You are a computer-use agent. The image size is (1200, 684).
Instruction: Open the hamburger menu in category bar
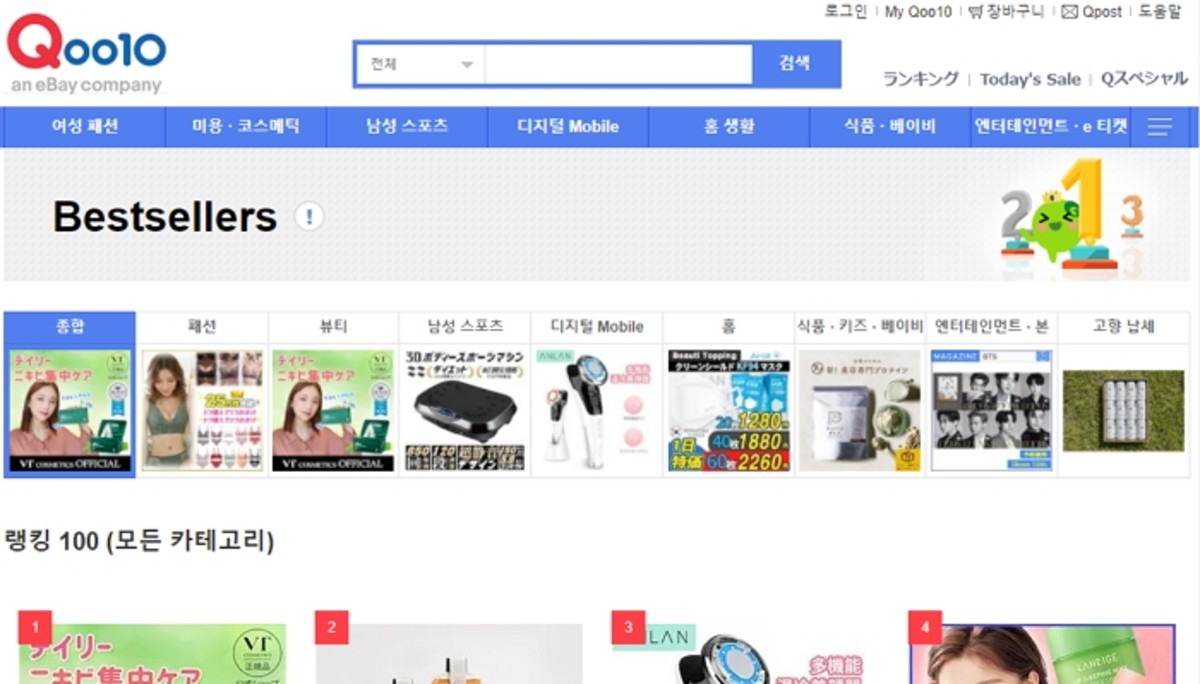pyautogui.click(x=1159, y=127)
